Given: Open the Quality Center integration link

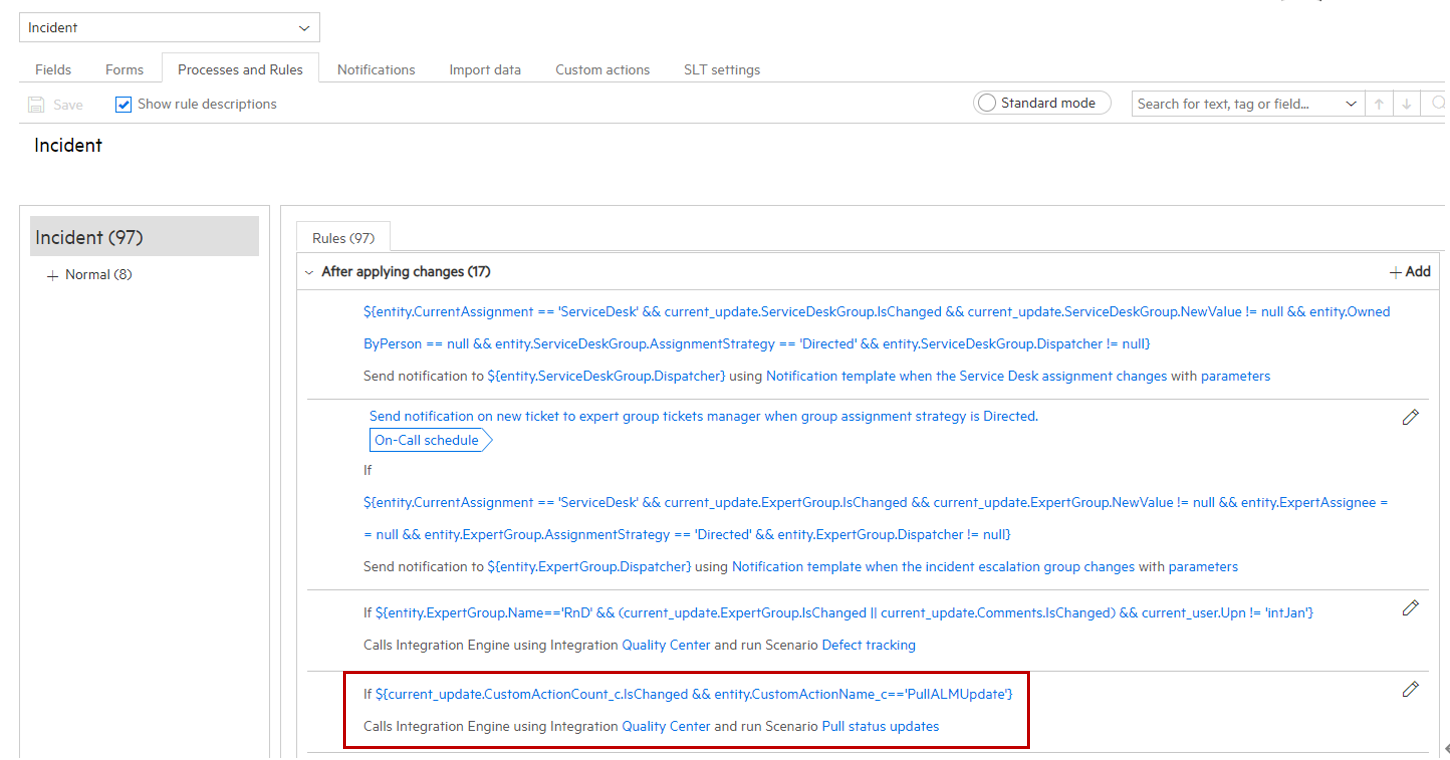Looking at the screenshot, I should 666,645.
